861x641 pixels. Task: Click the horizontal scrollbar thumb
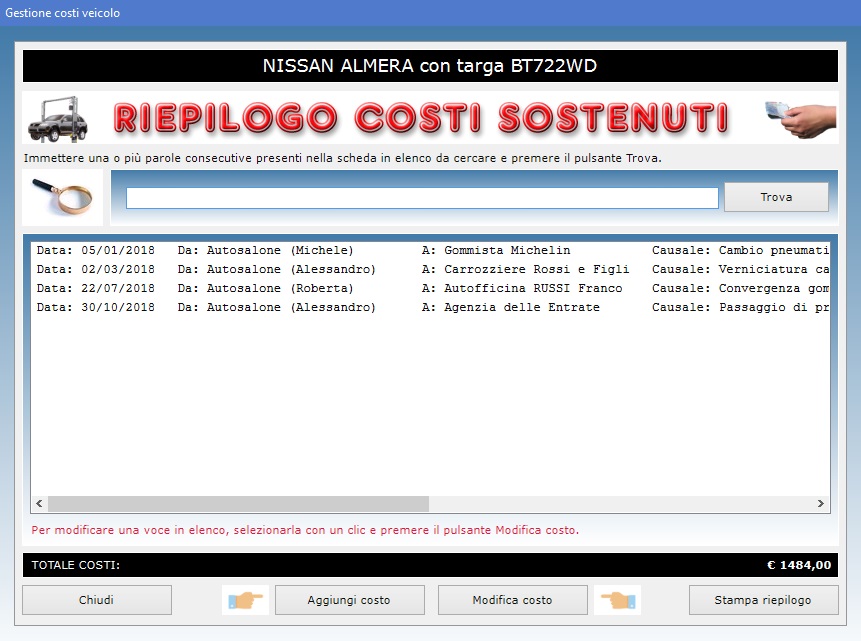tap(238, 503)
